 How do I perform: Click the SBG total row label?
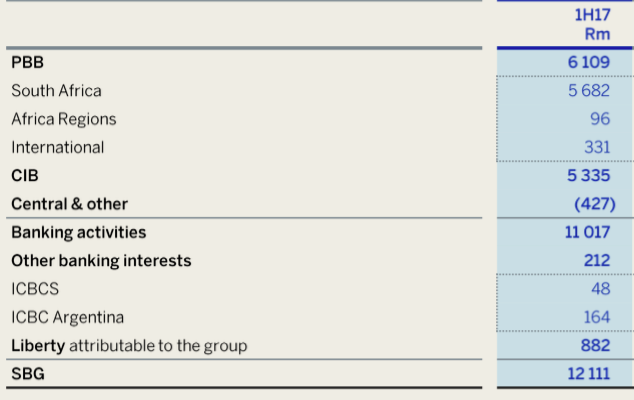tap(28, 375)
